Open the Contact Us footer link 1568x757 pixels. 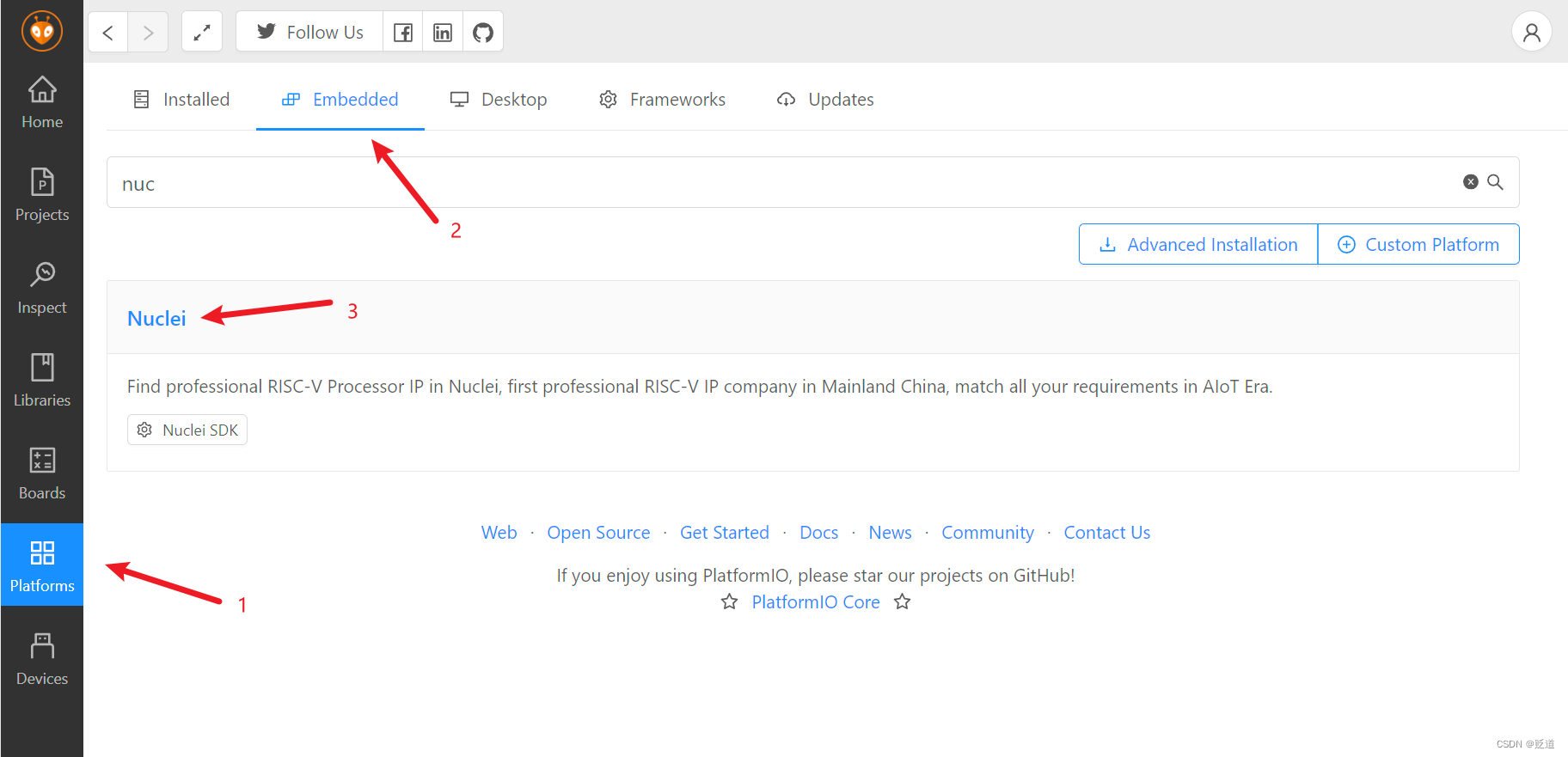[1107, 533]
